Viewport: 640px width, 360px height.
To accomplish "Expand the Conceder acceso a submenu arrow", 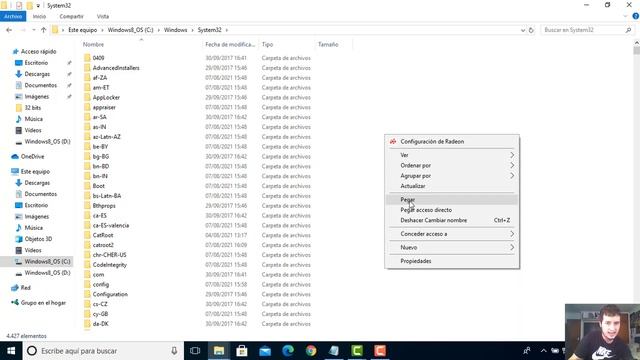I will (x=512, y=234).
